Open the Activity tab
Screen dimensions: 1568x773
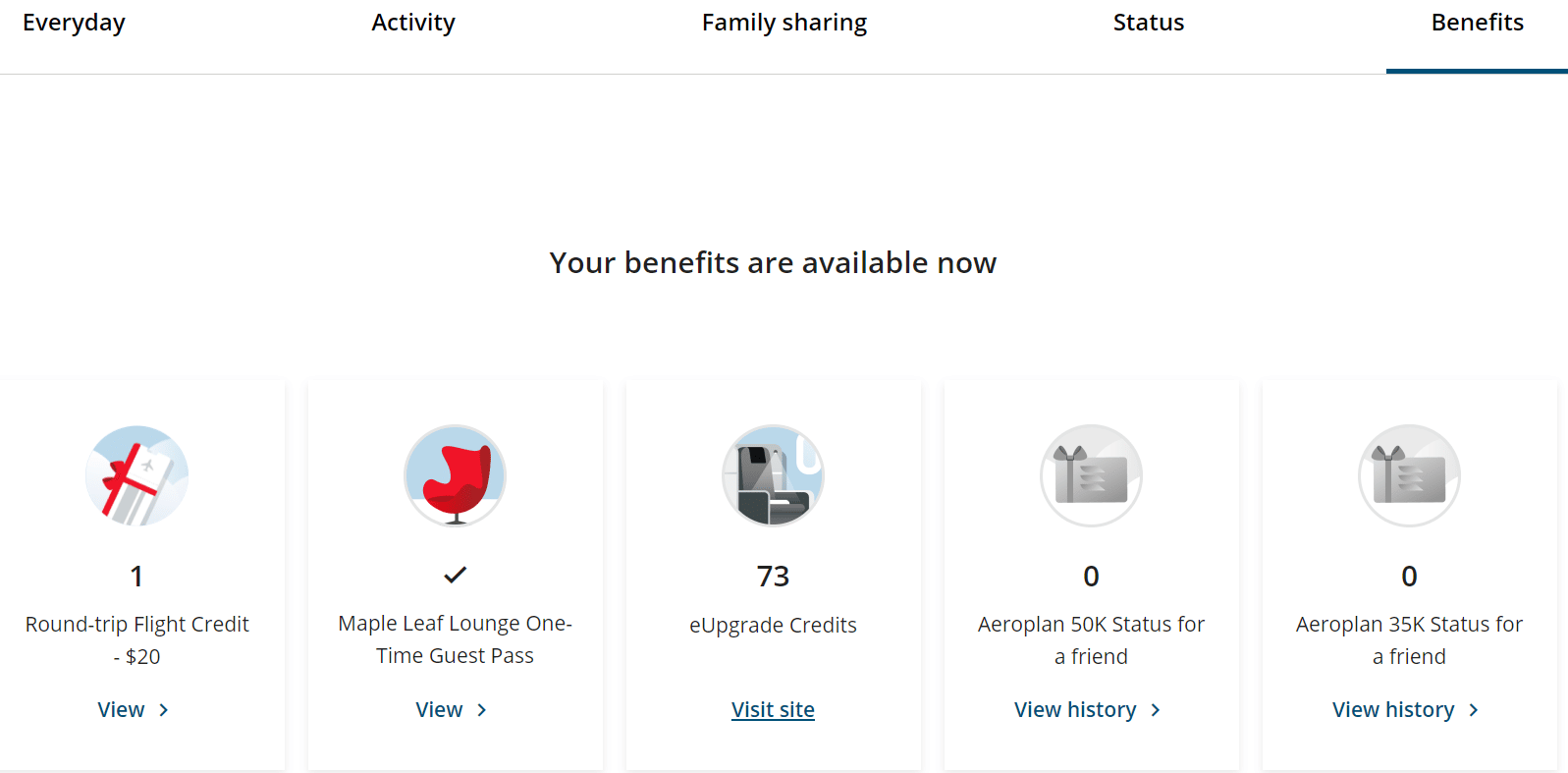(x=413, y=23)
